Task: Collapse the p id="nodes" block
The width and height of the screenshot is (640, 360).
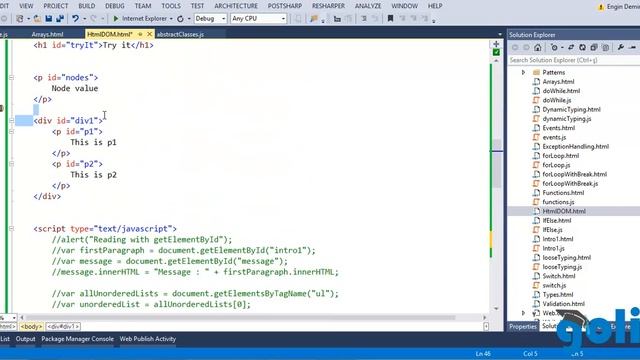Action: [11, 78]
